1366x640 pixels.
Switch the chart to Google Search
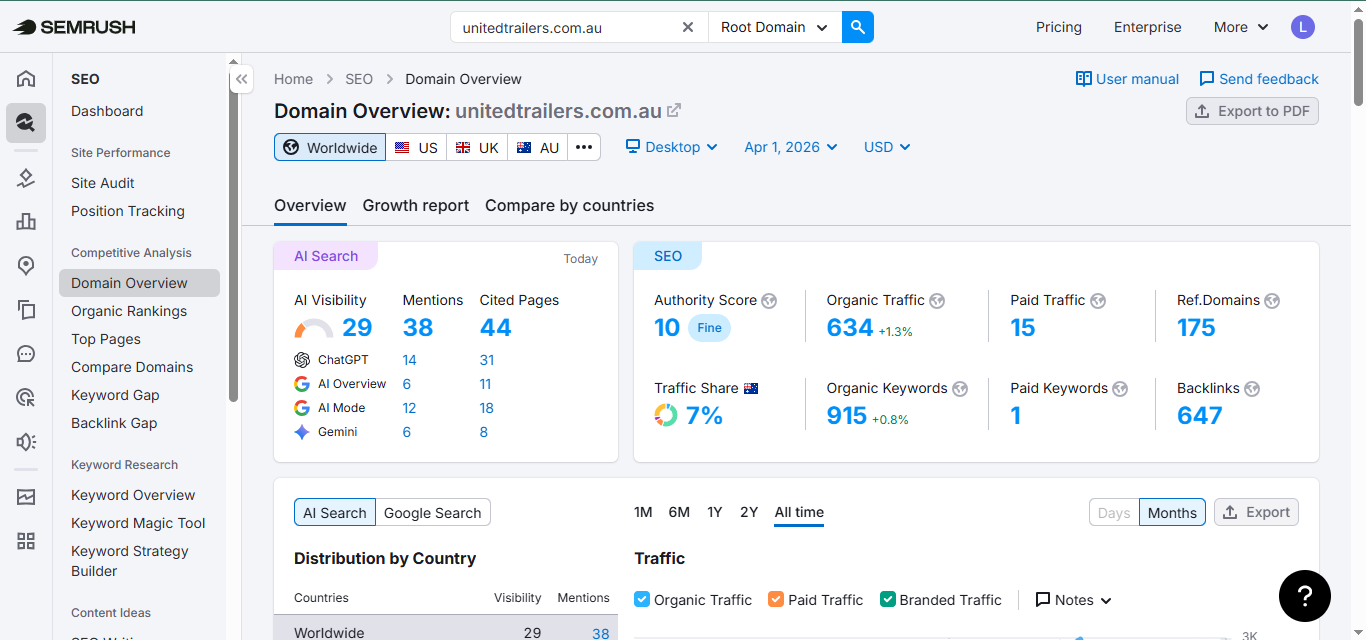click(x=433, y=512)
